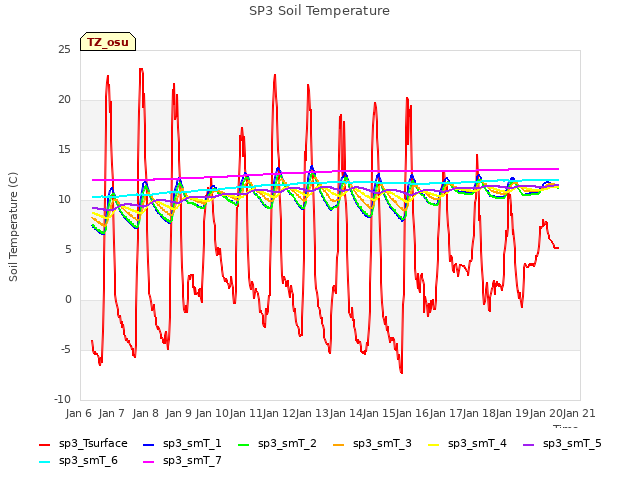Click the purple sp3_smT_5 legend swatch
Viewport: 640px width, 480px height.
tap(529, 444)
